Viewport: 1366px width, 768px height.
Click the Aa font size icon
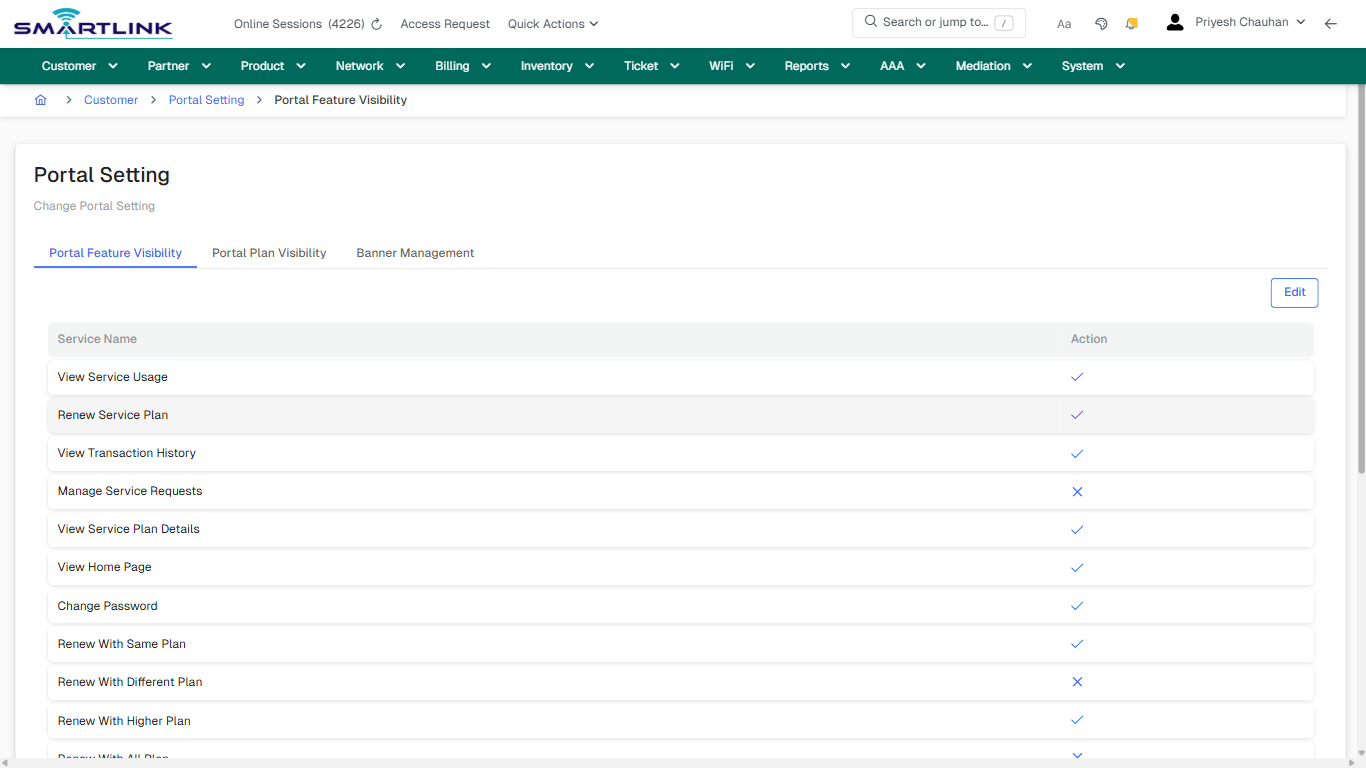click(x=1064, y=23)
